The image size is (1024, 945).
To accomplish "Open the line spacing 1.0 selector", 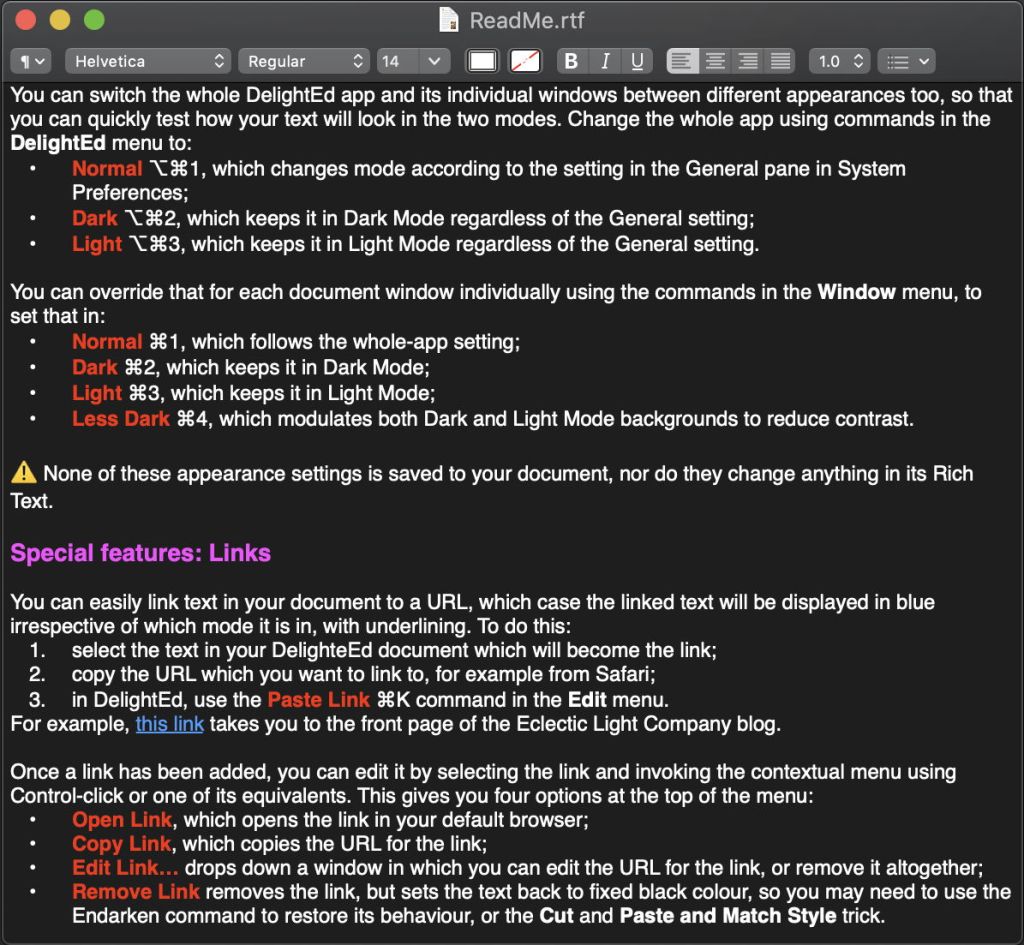I will tap(838, 61).
